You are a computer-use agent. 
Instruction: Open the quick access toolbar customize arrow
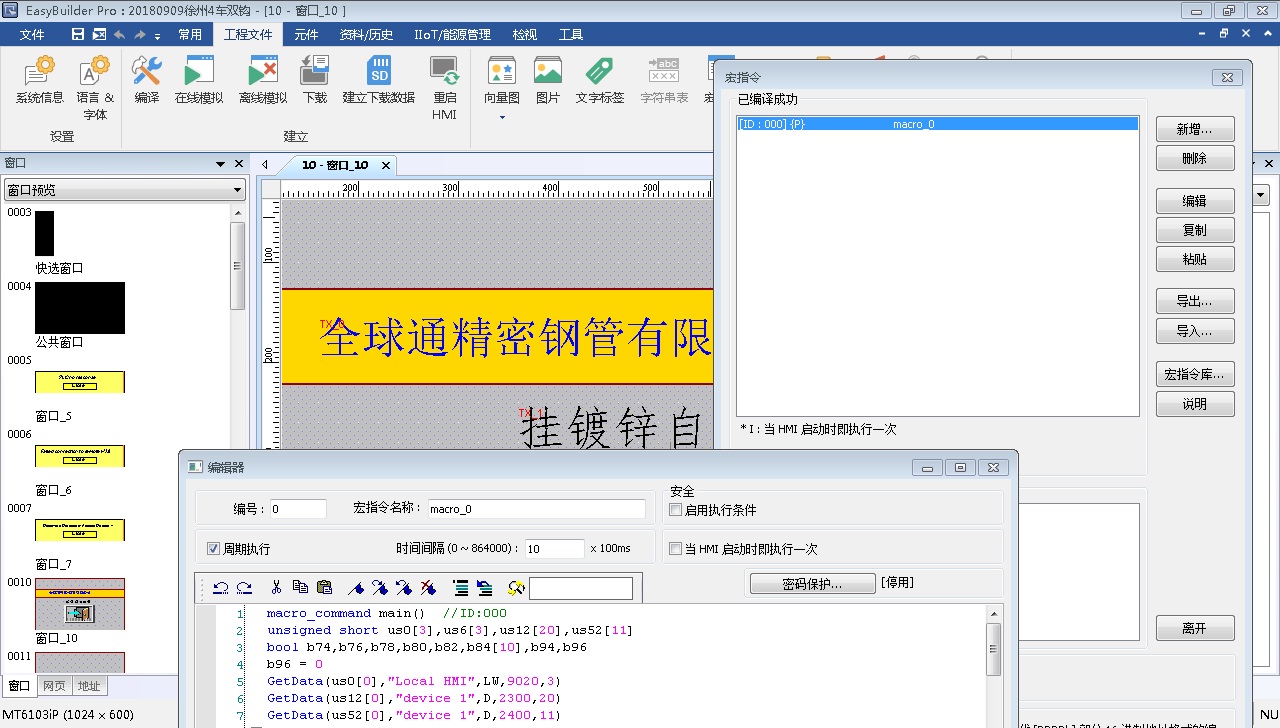pyautogui.click(x=158, y=35)
